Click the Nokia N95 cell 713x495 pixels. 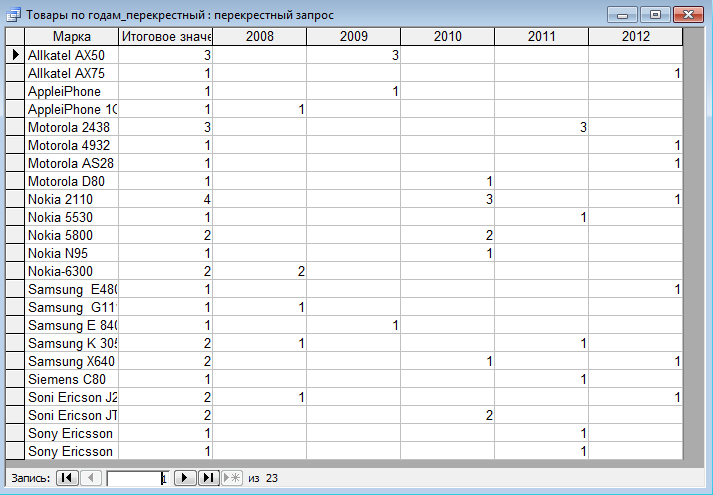pos(71,253)
